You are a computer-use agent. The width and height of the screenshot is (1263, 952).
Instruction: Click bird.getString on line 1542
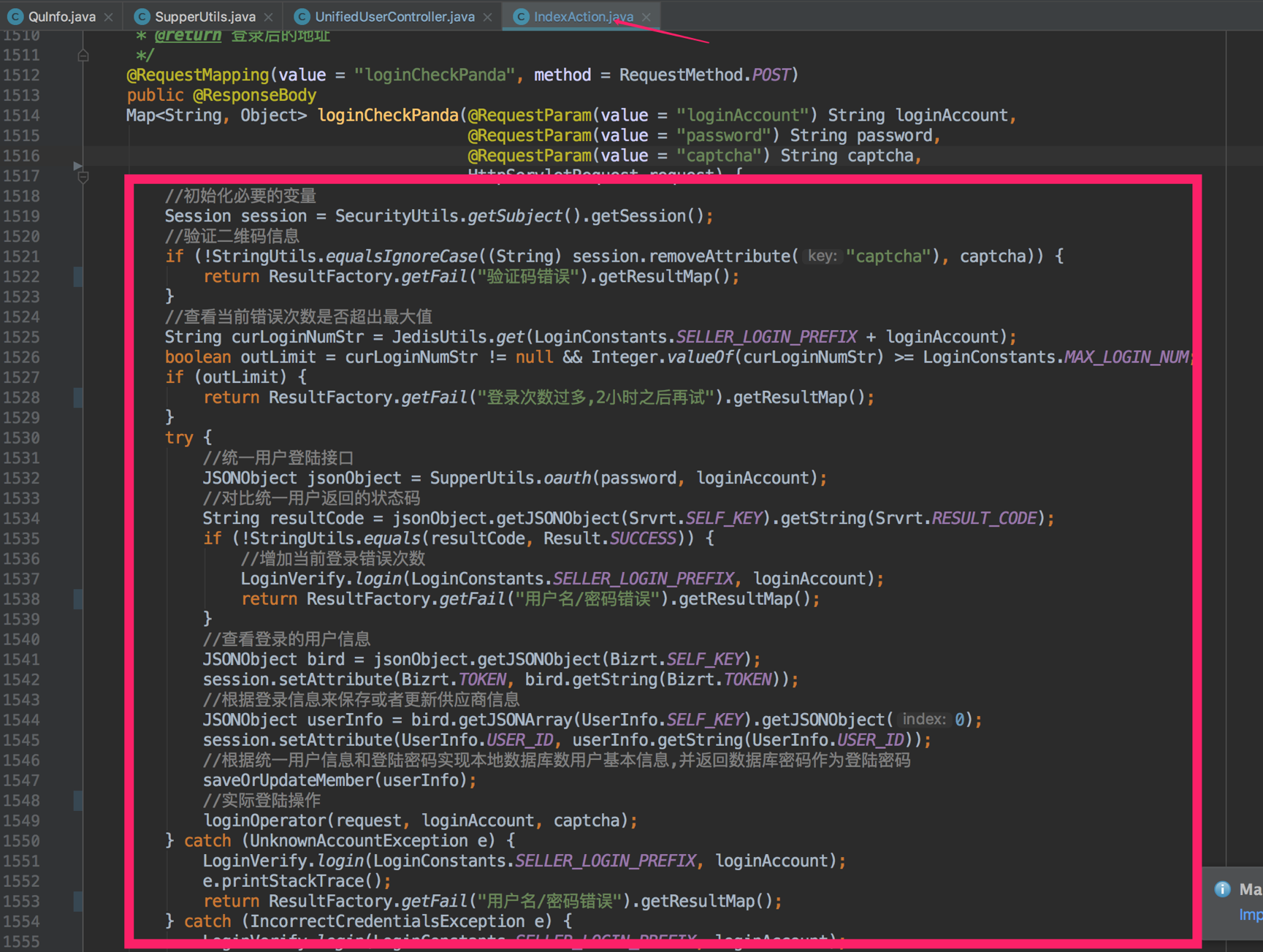click(x=592, y=680)
